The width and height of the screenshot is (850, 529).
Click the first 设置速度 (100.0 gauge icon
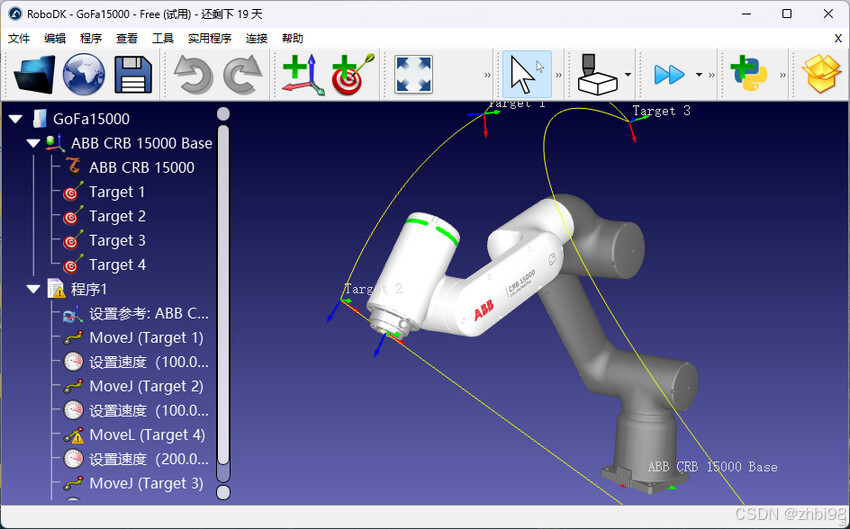coord(73,362)
